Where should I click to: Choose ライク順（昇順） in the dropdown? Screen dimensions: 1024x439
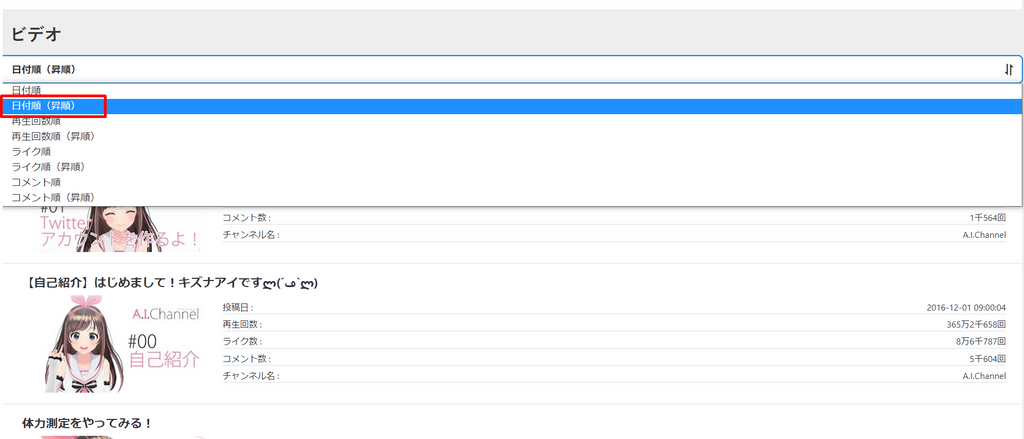48,167
